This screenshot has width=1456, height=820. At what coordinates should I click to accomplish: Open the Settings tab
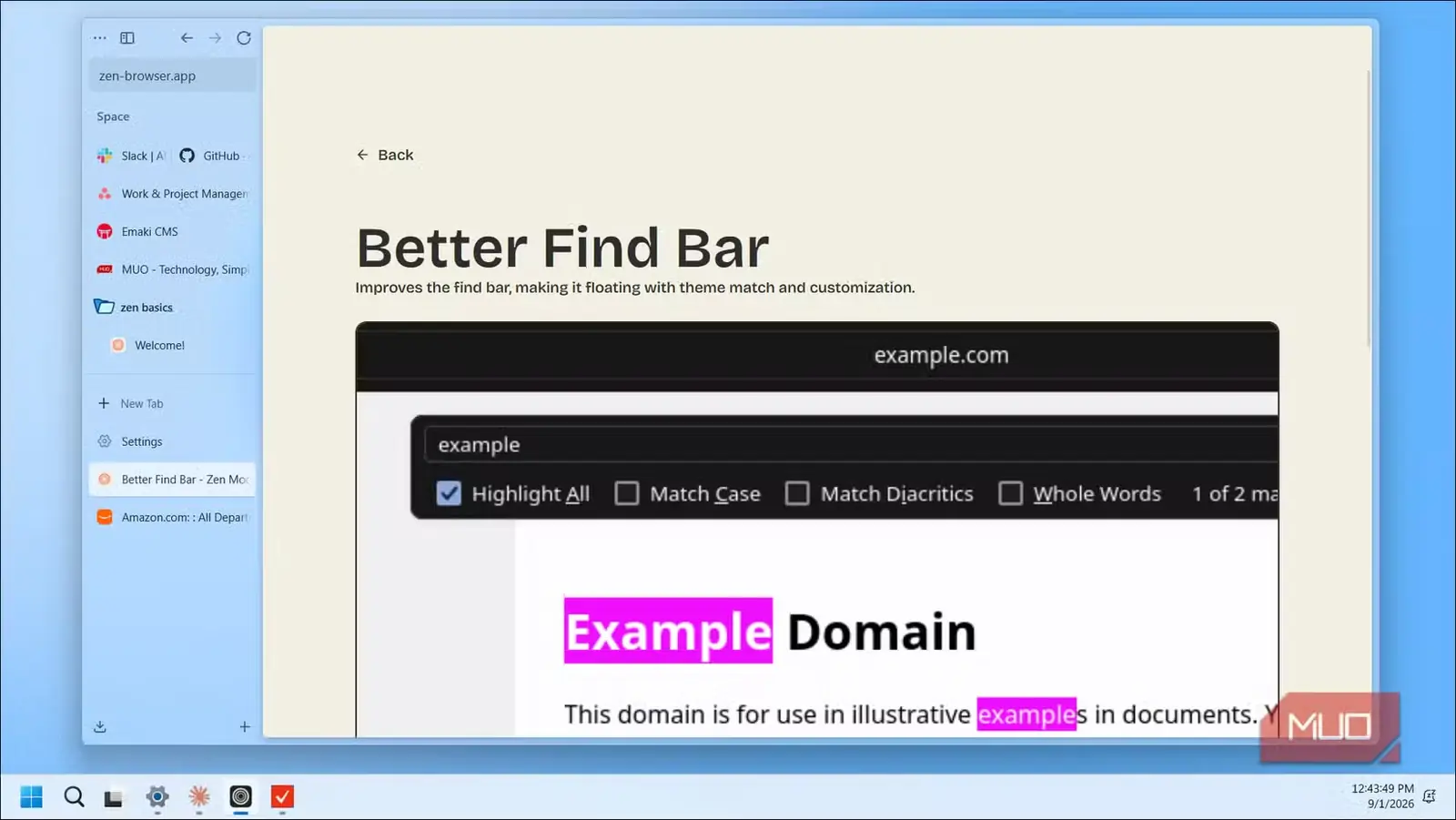click(x=172, y=441)
